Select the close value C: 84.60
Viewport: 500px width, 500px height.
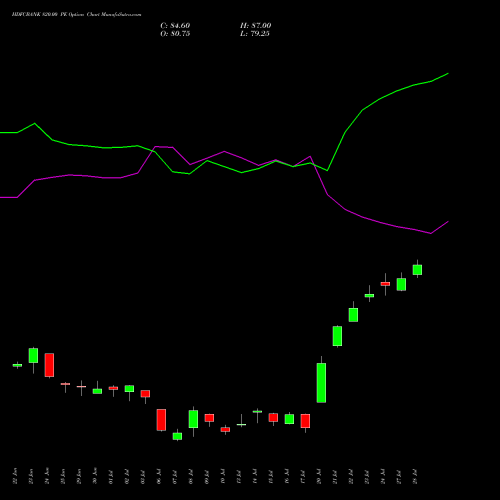[175, 26]
